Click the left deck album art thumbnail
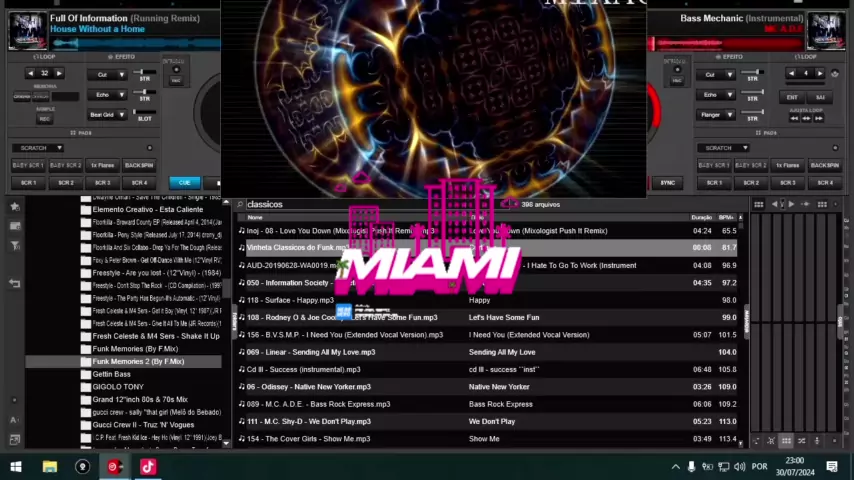 pyautogui.click(x=26, y=31)
